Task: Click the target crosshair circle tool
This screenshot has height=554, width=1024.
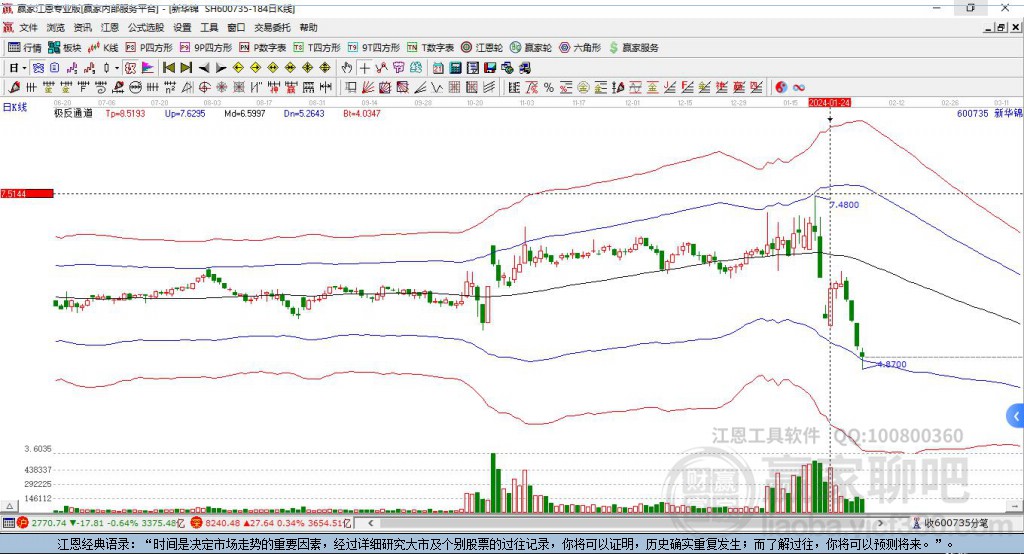Action: pyautogui.click(x=204, y=88)
